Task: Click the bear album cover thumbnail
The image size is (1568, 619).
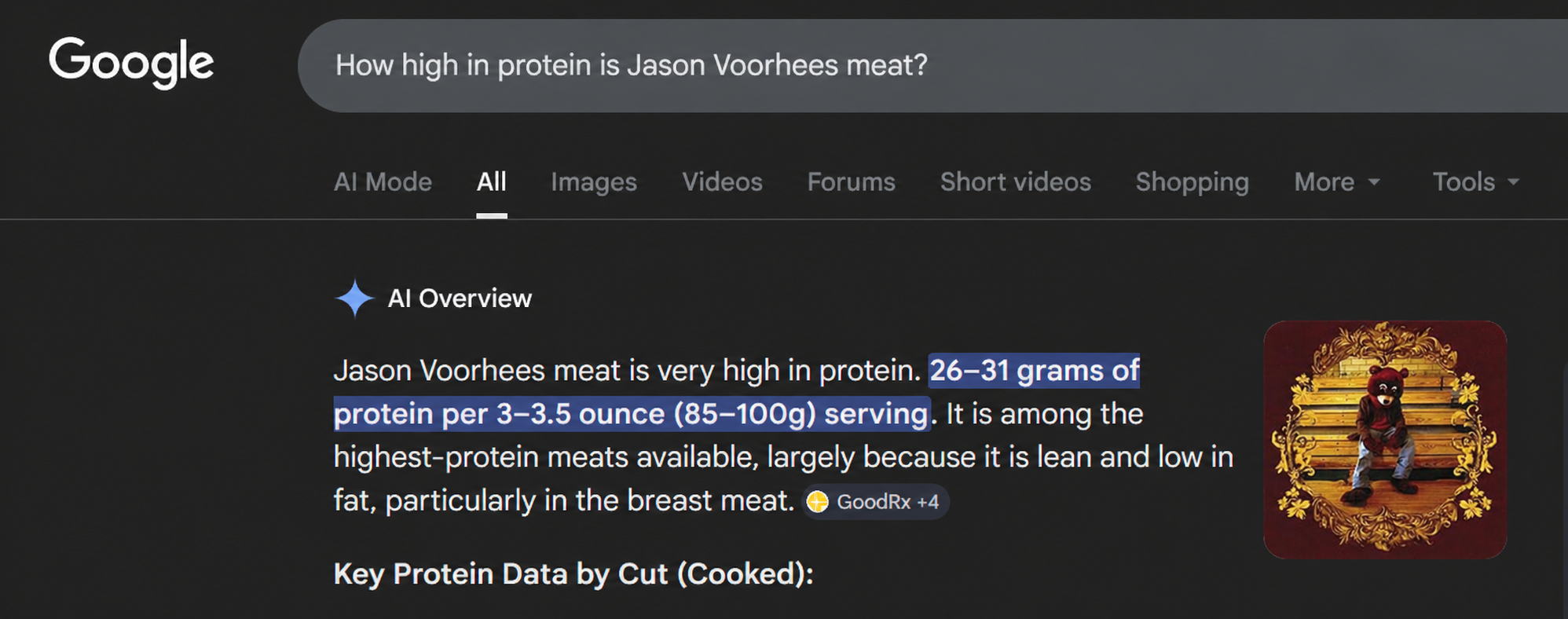Action: tap(1385, 440)
